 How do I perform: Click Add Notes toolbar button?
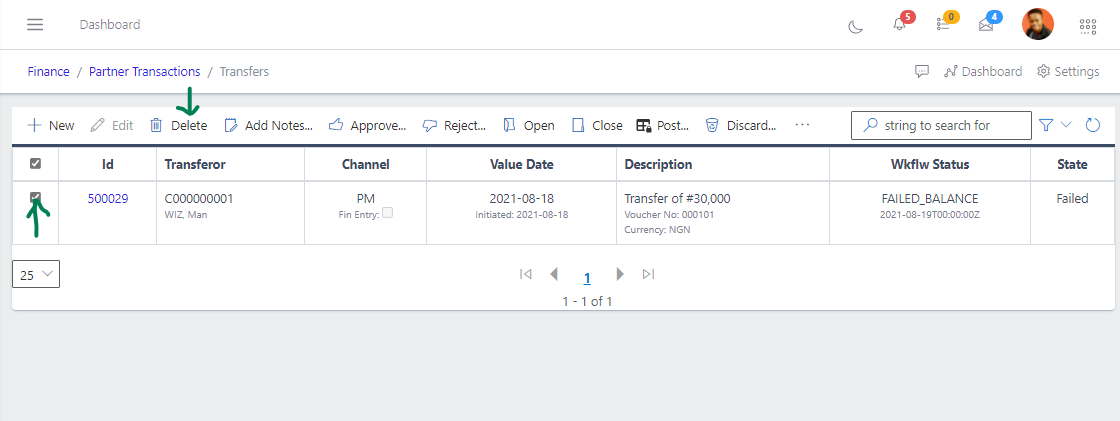pyautogui.click(x=269, y=125)
